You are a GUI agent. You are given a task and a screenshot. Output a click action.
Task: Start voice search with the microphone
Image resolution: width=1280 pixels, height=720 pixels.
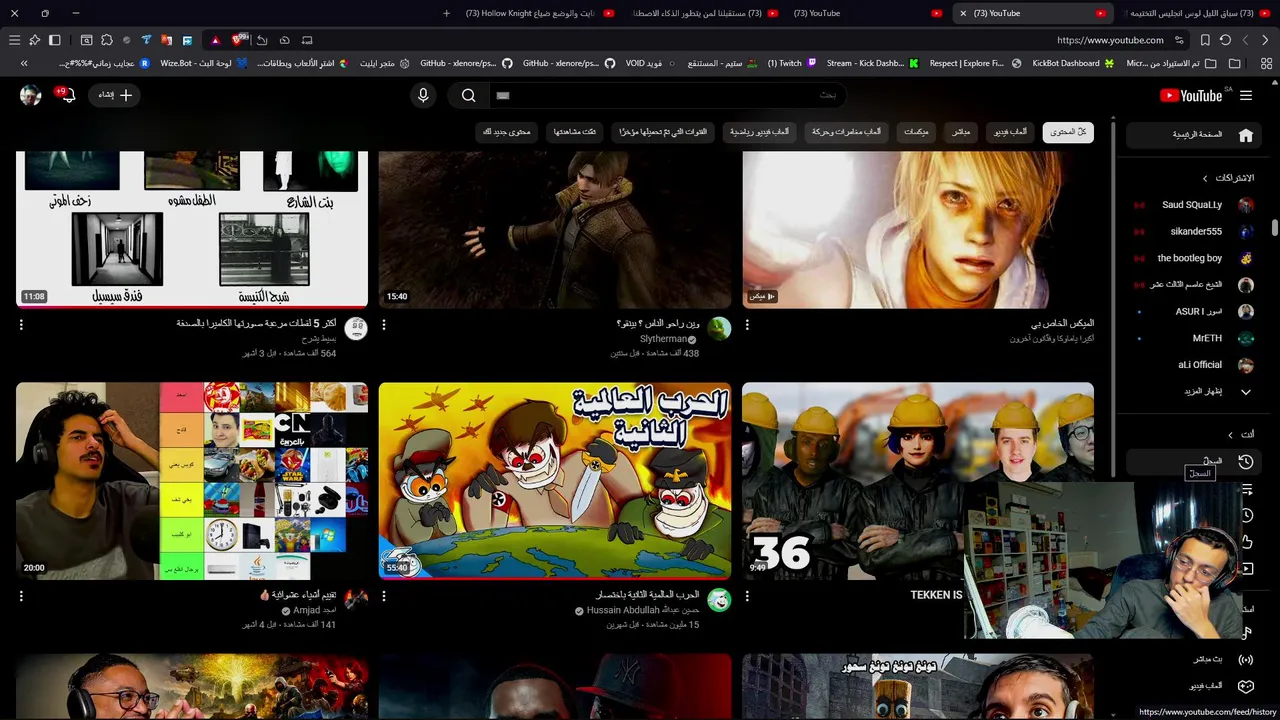coord(423,95)
